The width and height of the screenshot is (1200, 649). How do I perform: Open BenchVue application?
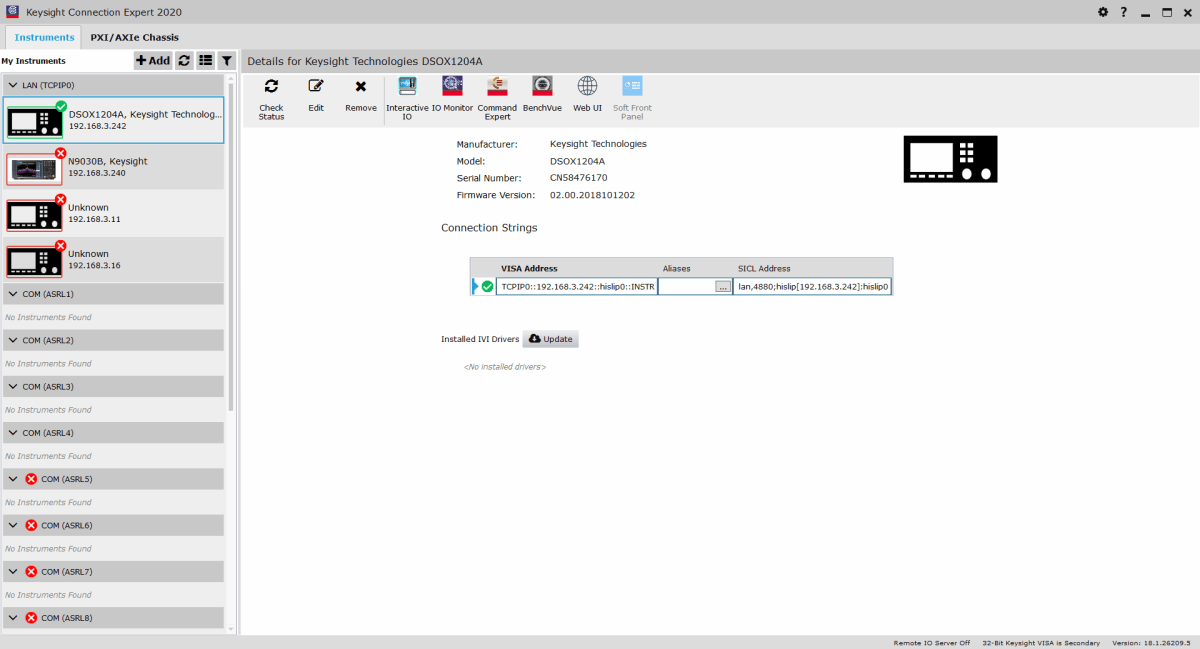pos(542,85)
